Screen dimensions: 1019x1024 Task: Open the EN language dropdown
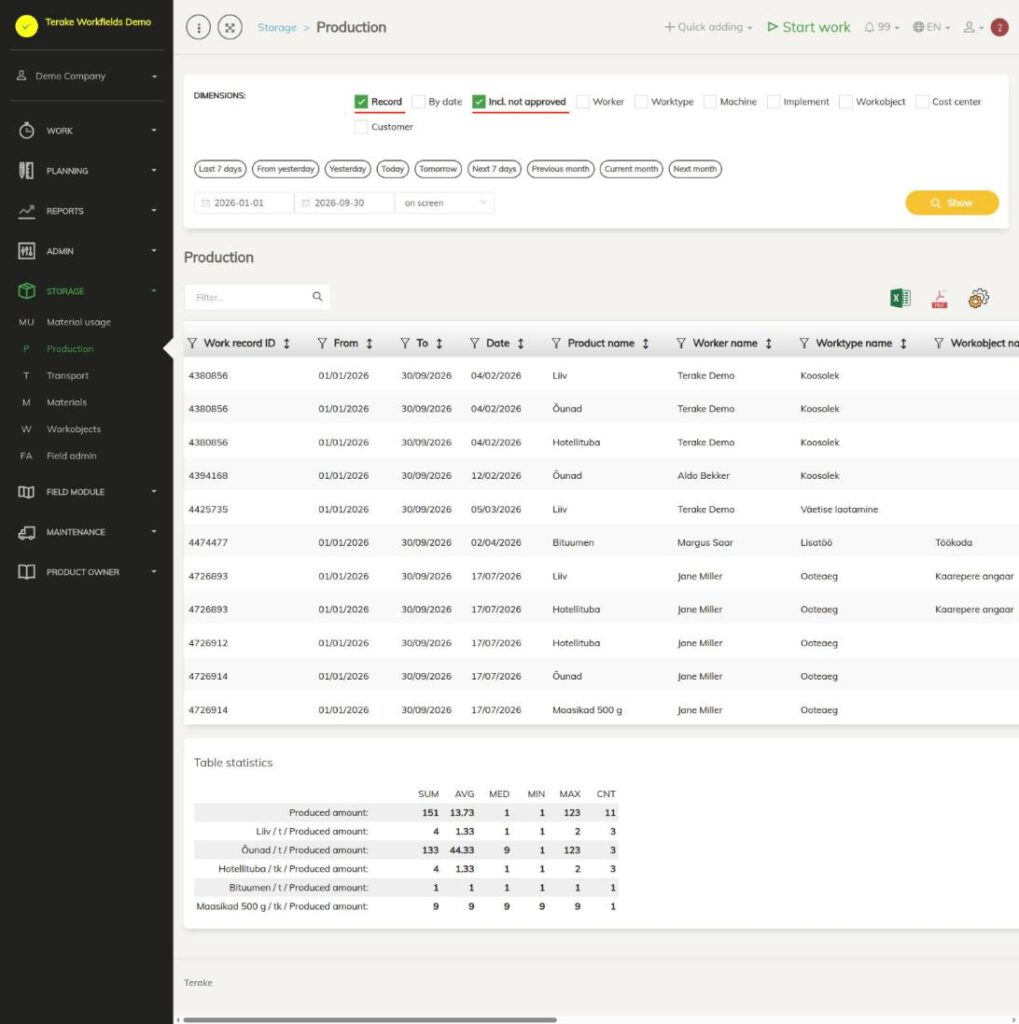pyautogui.click(x=931, y=27)
